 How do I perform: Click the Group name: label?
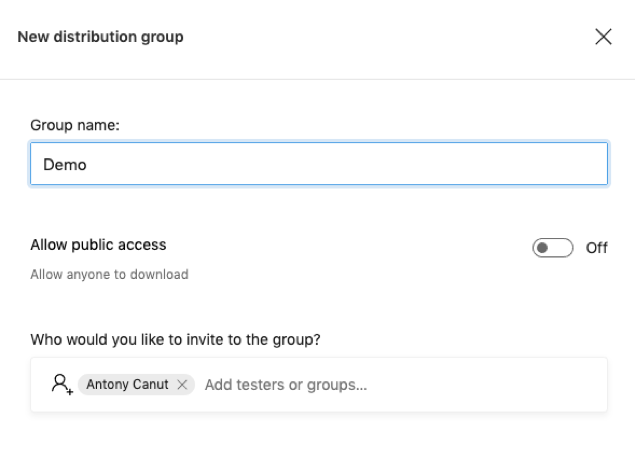point(75,125)
